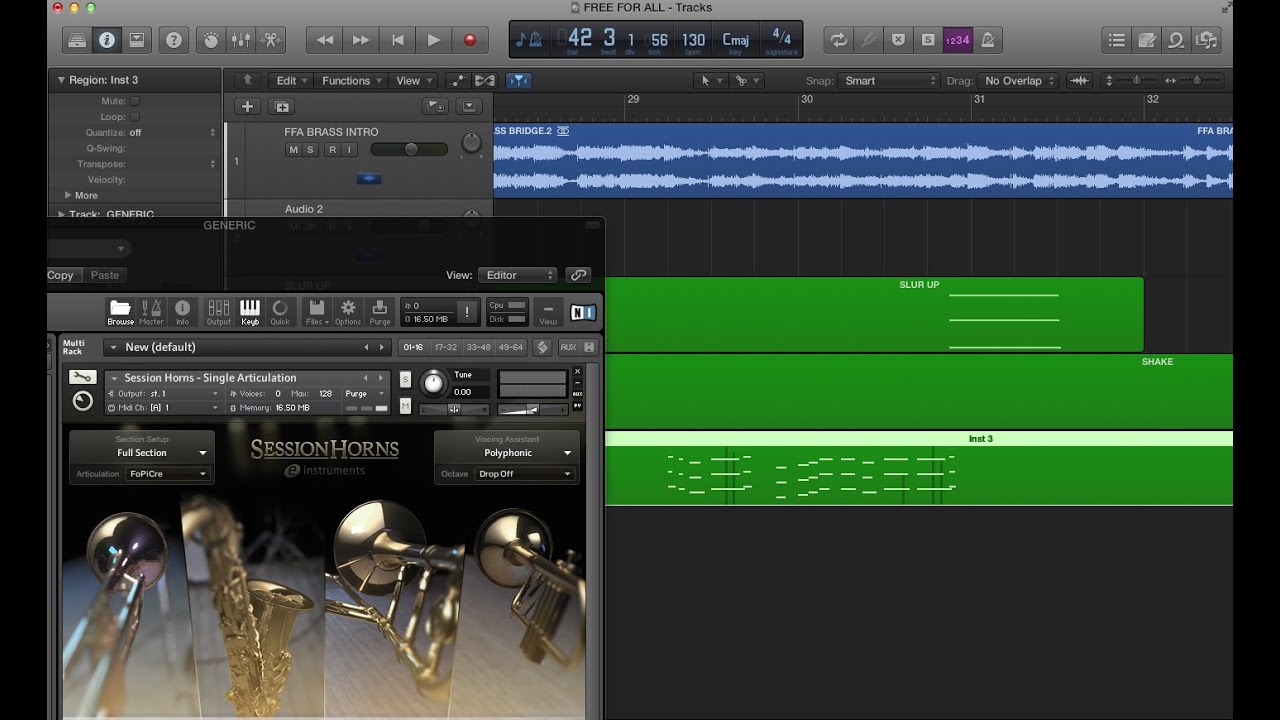1280x720 pixels.
Task: Click the FFA BRASS INTRO volume slider
Action: 409,149
